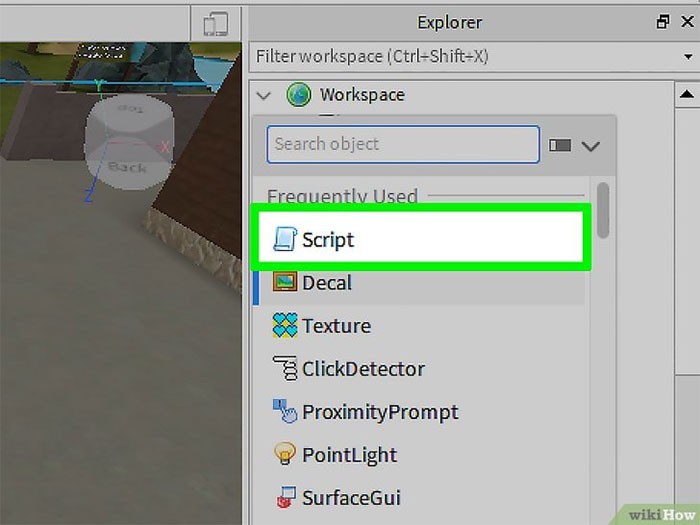Click the Texture checkered icon

click(x=284, y=325)
